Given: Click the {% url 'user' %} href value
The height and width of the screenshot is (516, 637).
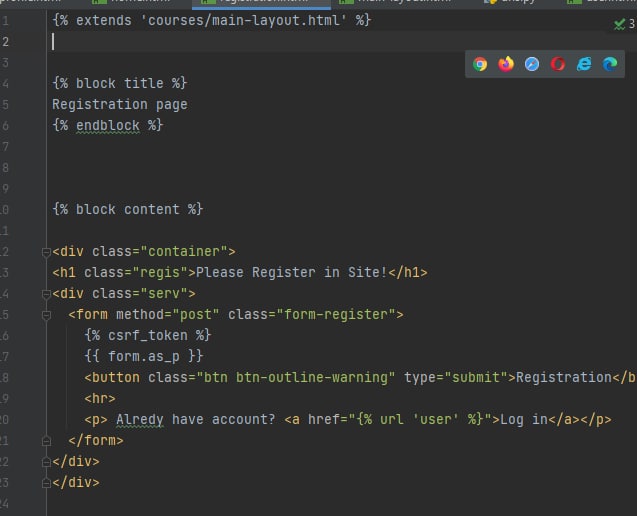Looking at the screenshot, I should coord(420,419).
